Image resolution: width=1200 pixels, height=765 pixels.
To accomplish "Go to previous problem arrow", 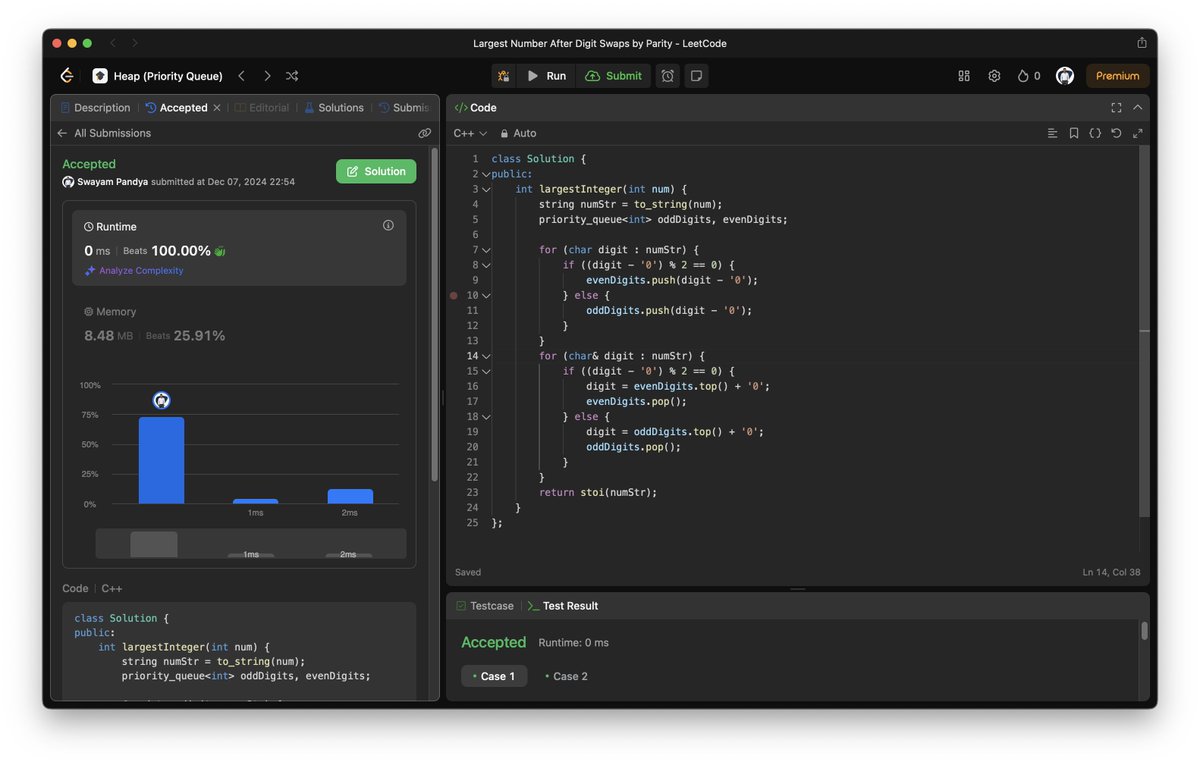I will (x=241, y=76).
